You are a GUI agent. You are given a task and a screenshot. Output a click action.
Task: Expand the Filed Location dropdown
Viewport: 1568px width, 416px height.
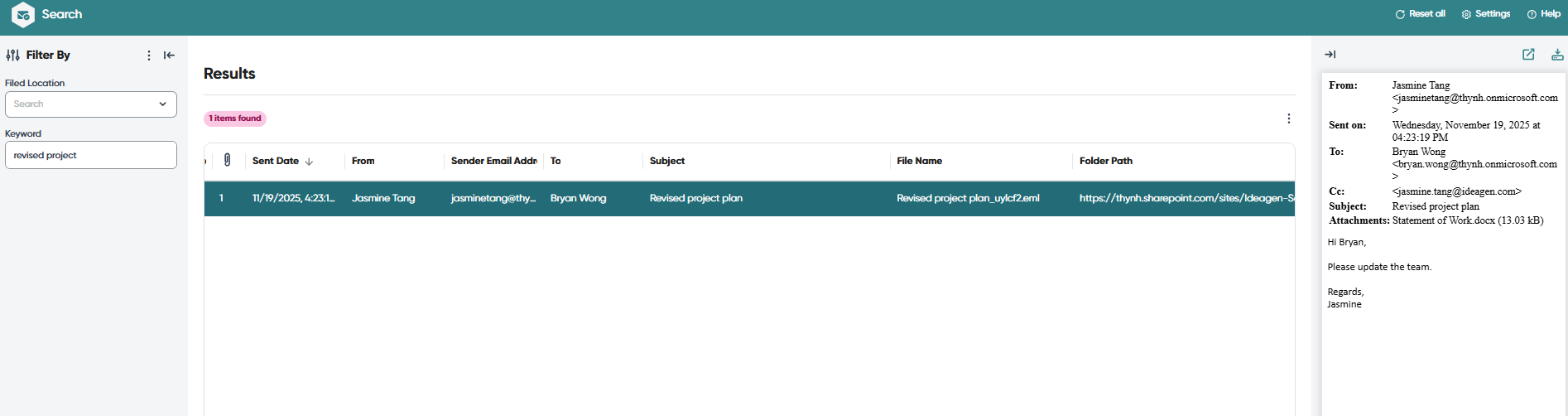(162, 104)
